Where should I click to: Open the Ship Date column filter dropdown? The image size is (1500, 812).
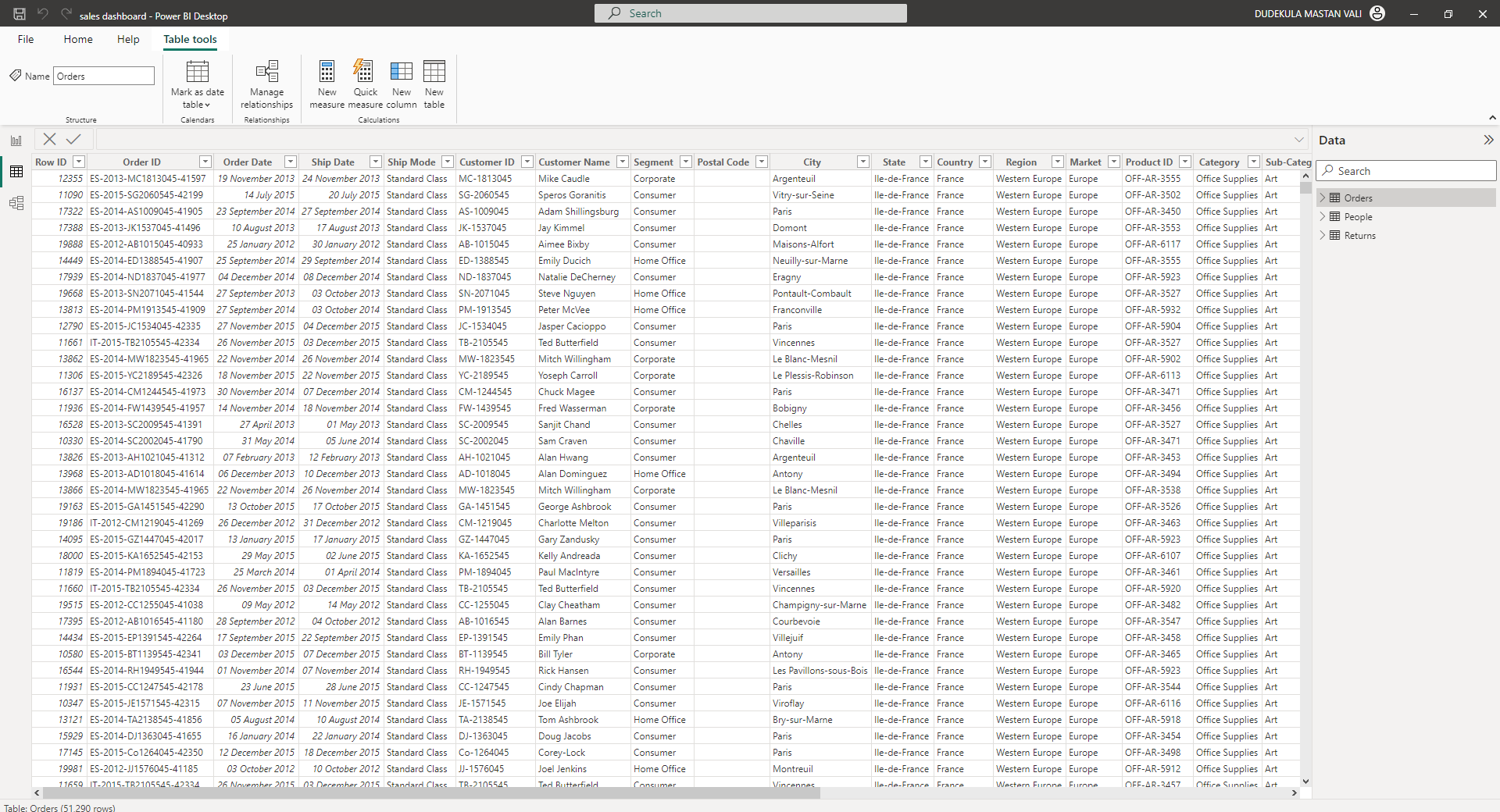(376, 162)
